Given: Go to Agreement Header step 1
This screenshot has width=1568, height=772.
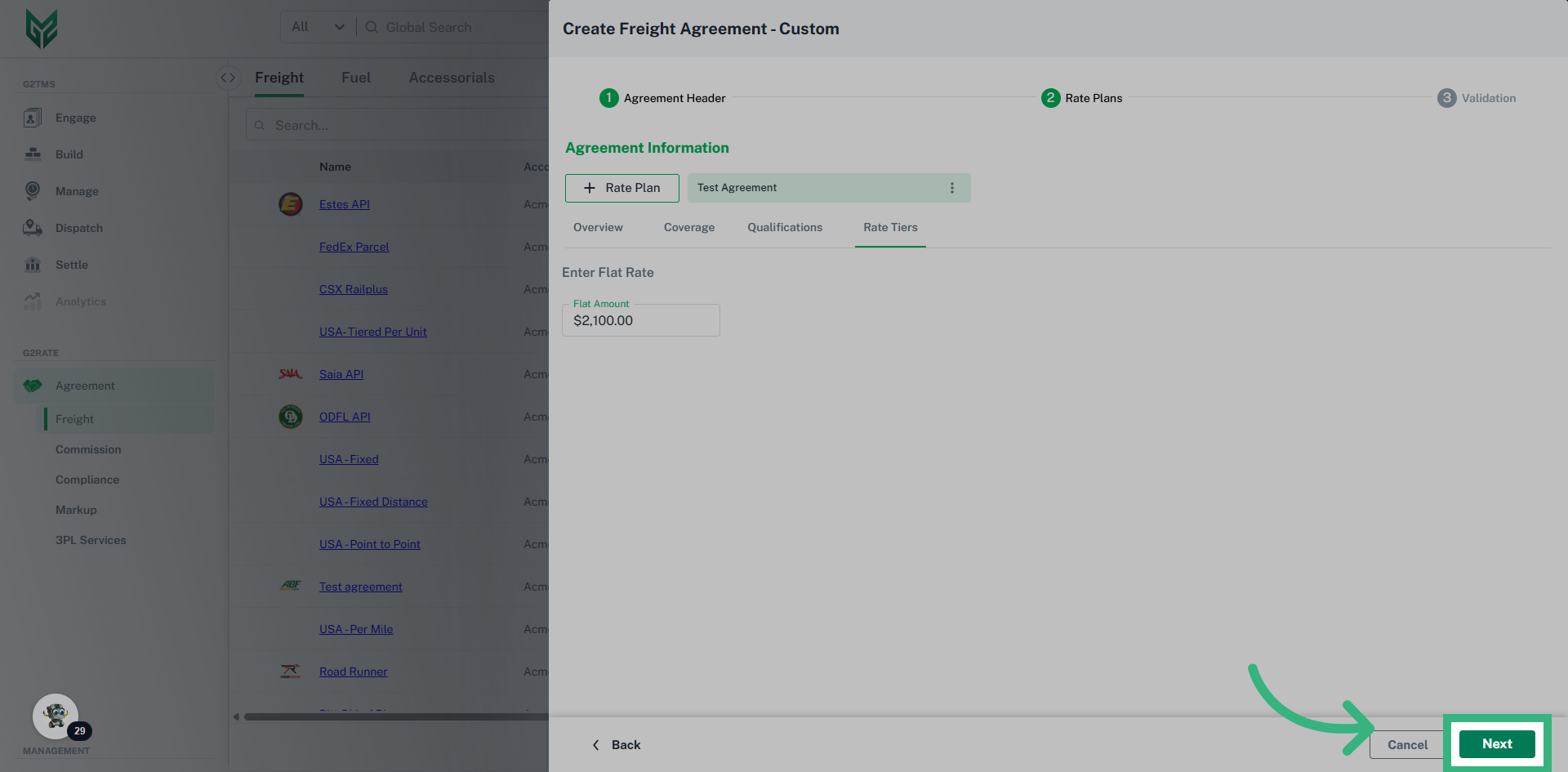Looking at the screenshot, I should pyautogui.click(x=609, y=98).
